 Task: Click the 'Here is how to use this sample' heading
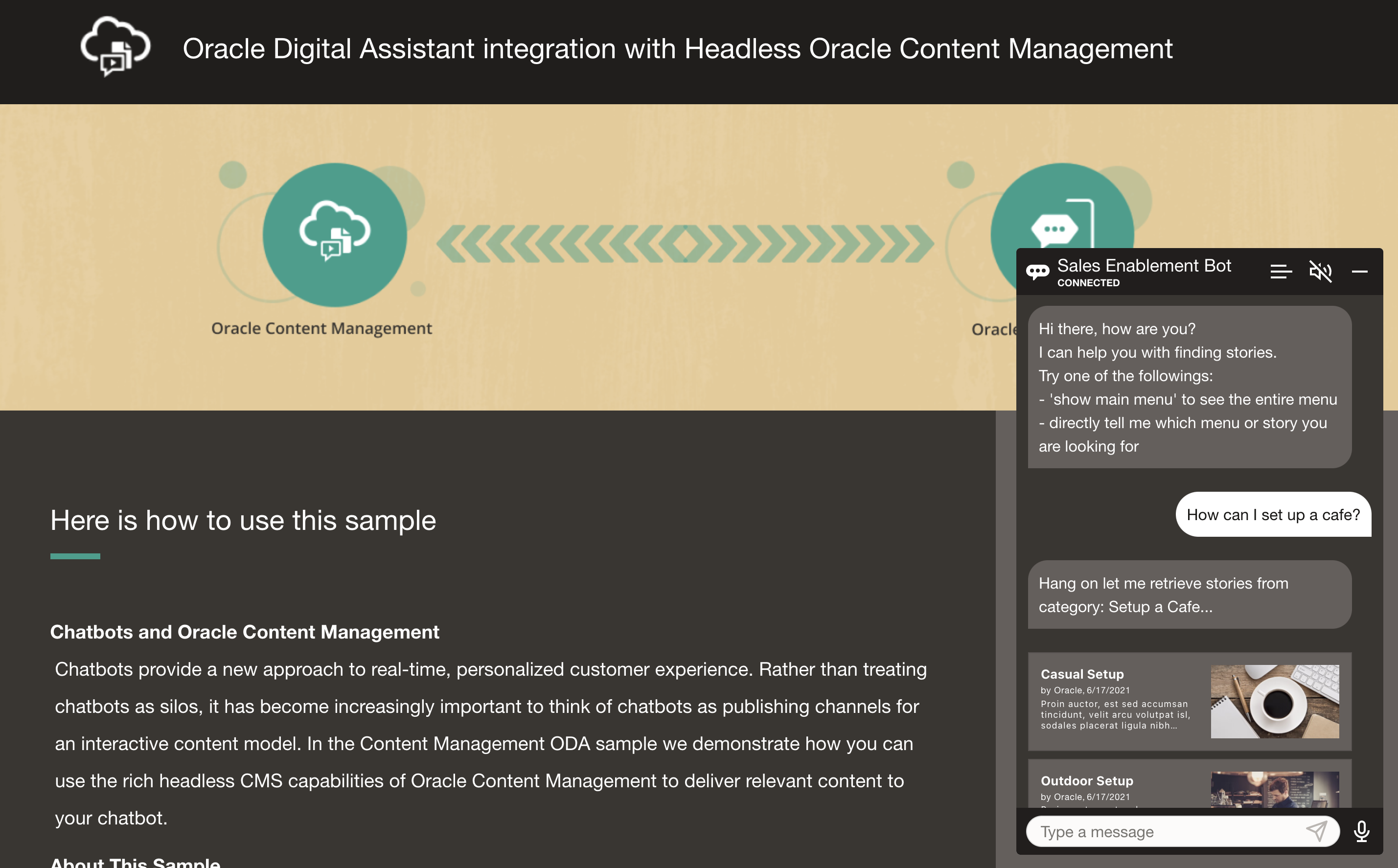pyautogui.click(x=243, y=520)
